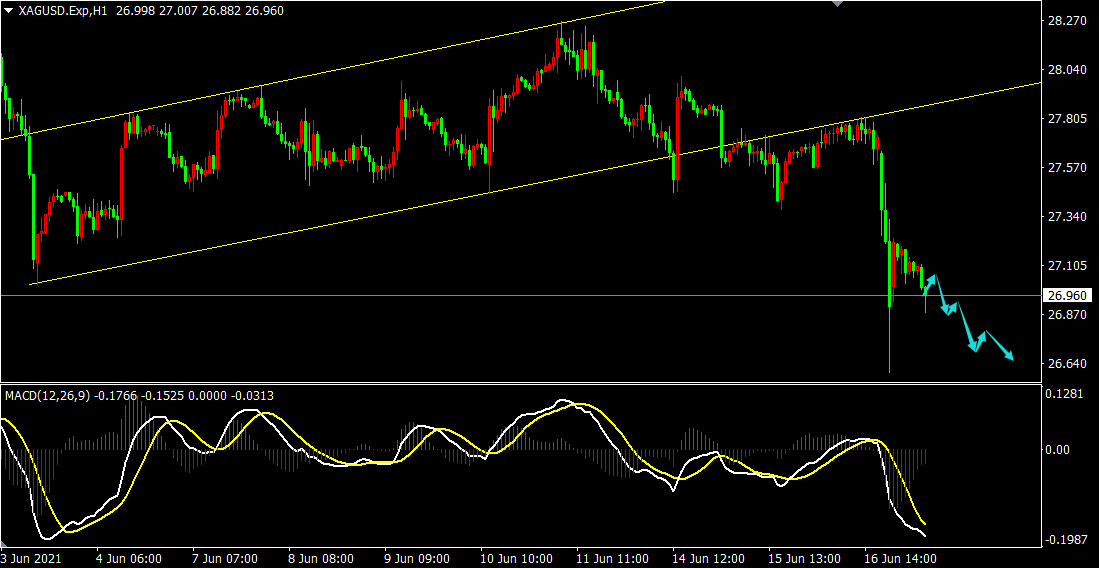Select the 28.270 price scale label
The image size is (1099, 568).
coord(1066,21)
